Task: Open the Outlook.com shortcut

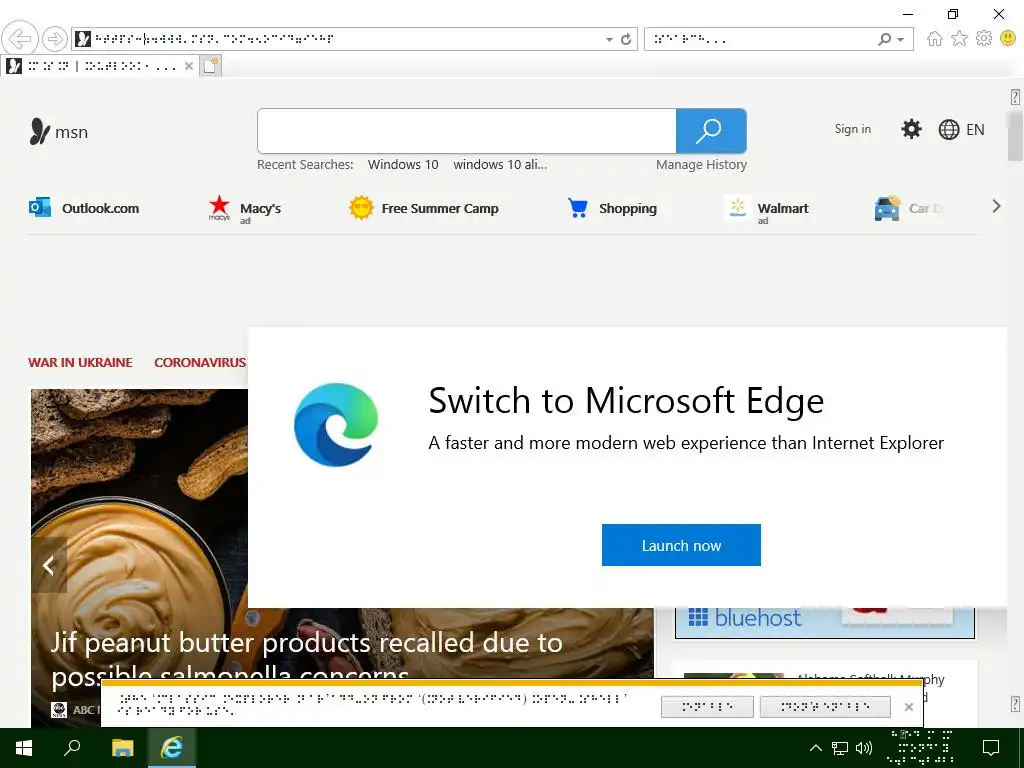Action: click(84, 208)
